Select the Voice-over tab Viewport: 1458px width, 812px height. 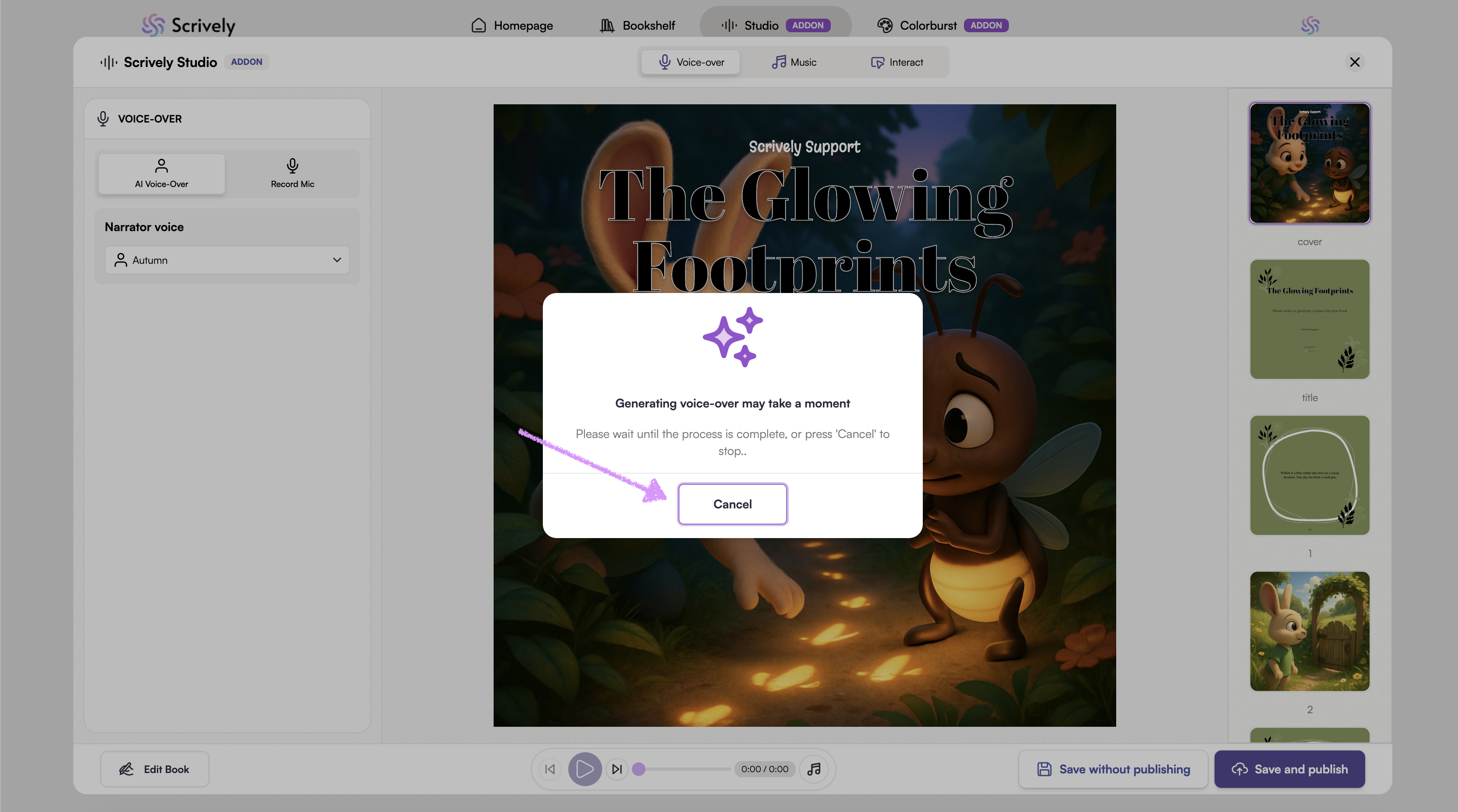coord(690,62)
